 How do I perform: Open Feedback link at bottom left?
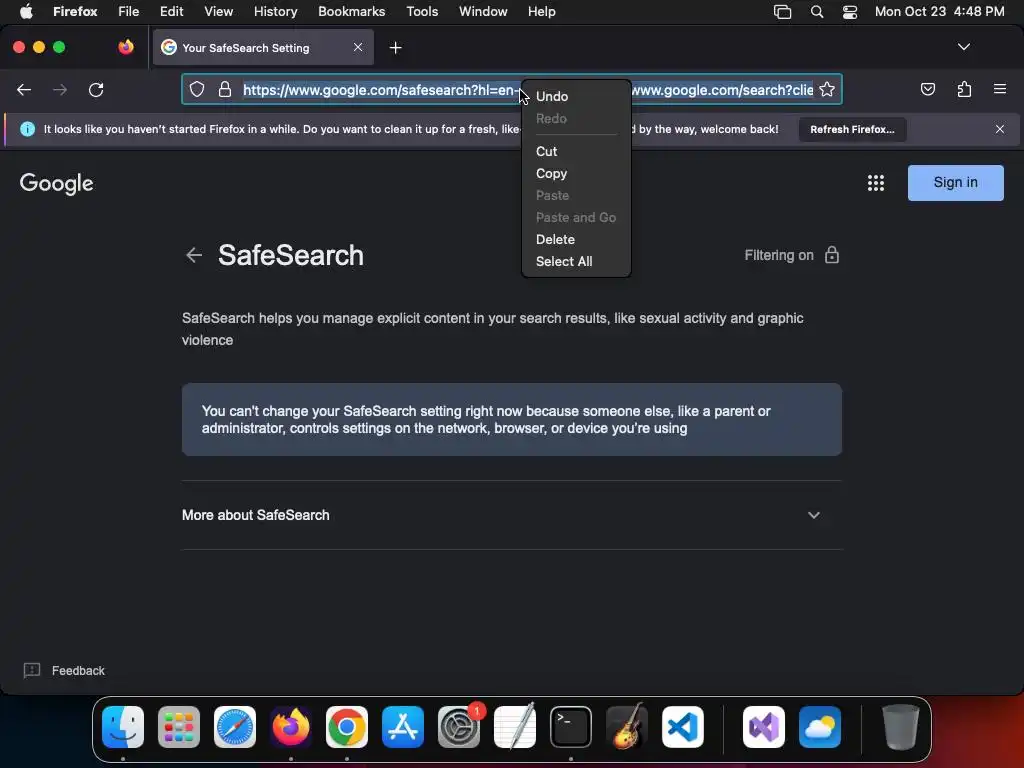(78, 671)
